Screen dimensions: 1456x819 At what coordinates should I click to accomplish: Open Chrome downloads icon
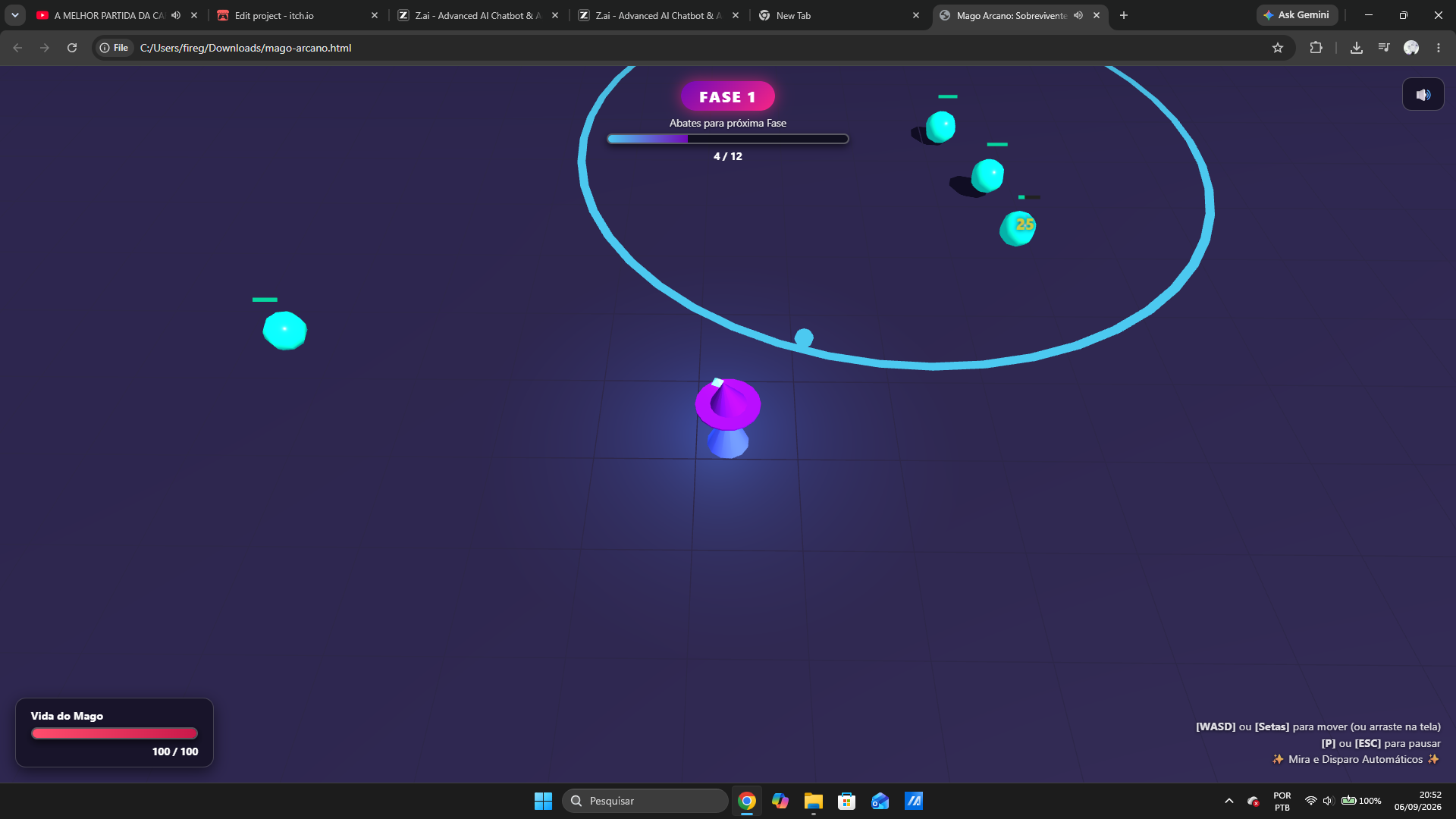tap(1357, 48)
